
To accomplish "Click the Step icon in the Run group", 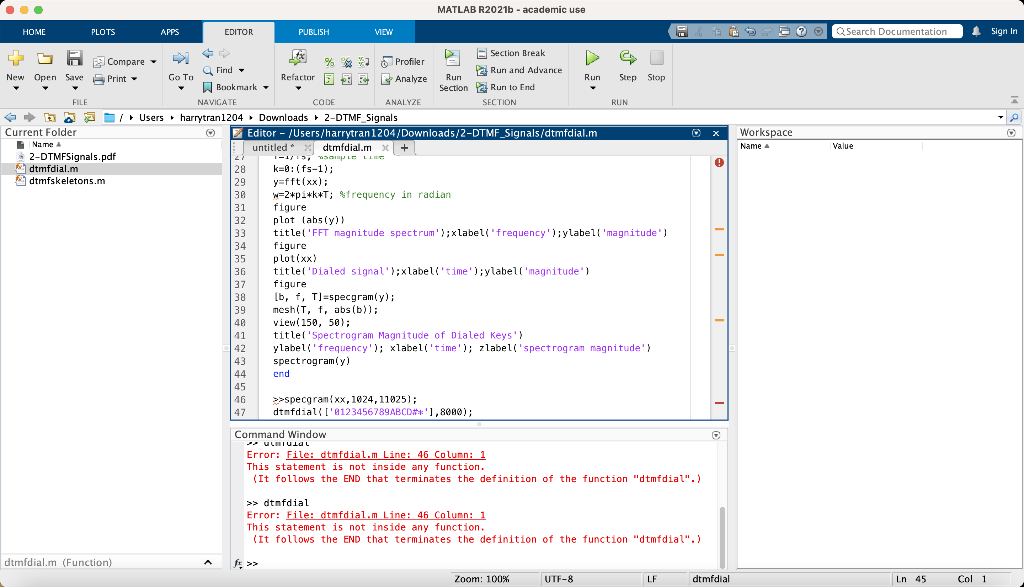I will point(627,59).
